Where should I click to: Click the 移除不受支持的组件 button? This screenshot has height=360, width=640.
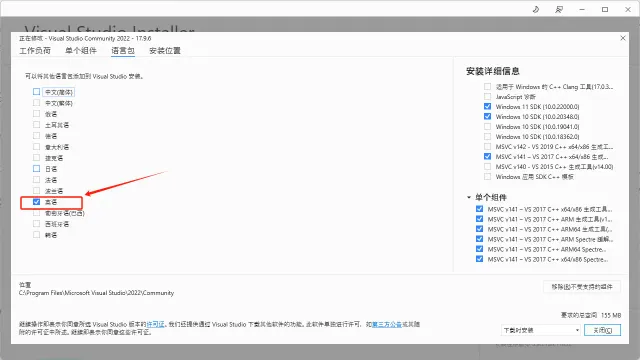pos(582,287)
